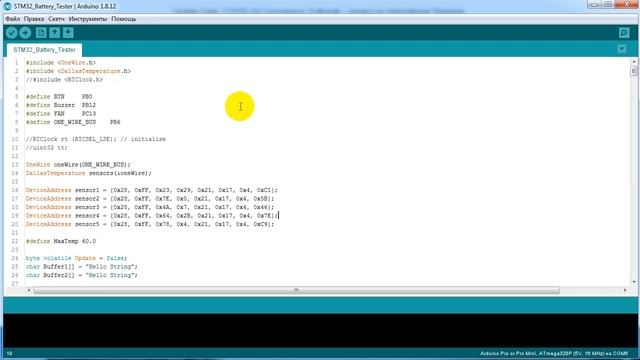
Task: Click the Upload sketch arrow button
Action: point(25,33)
